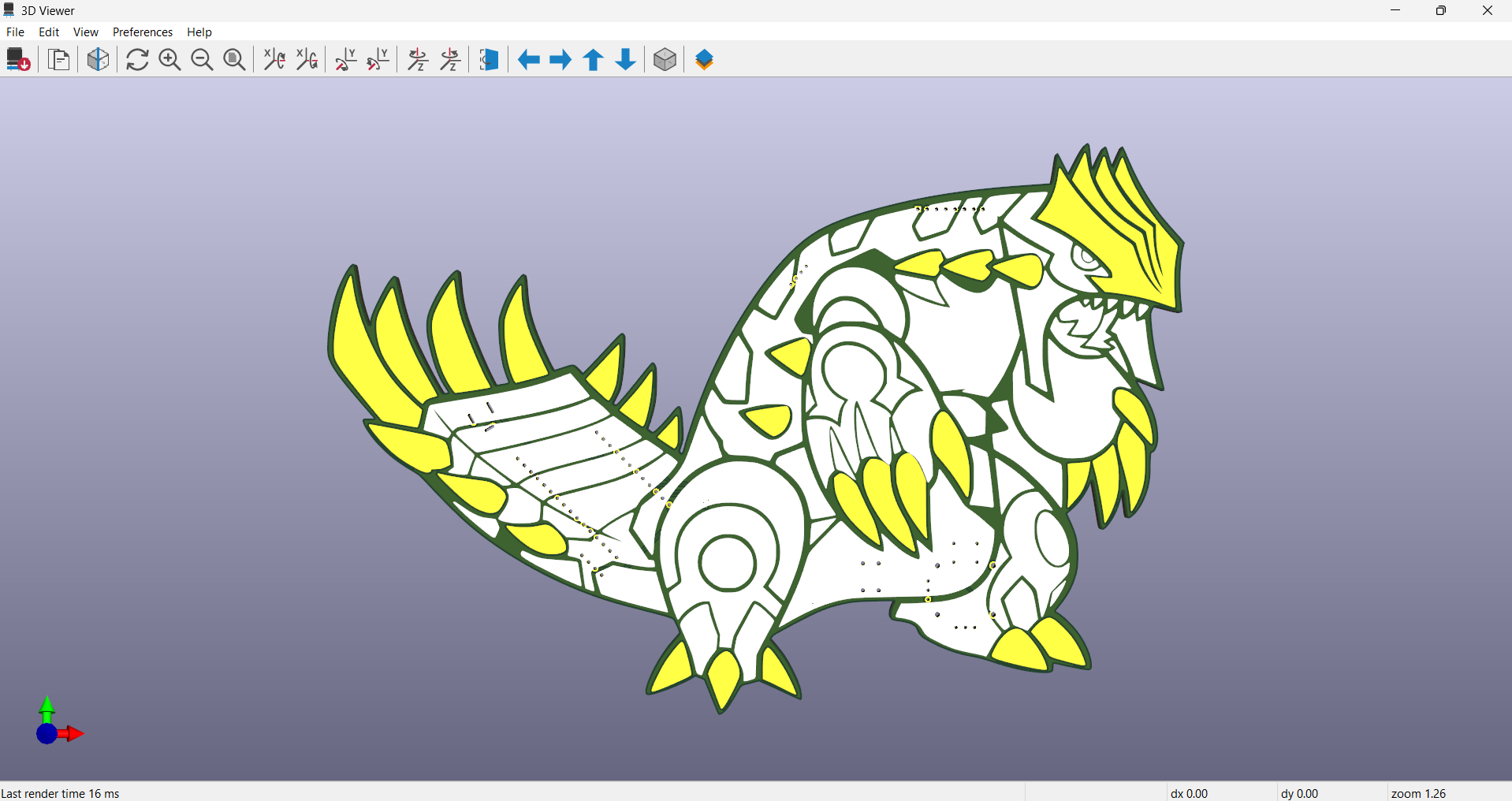Zoom in using the magnifier plus icon
1512x801 pixels.
tap(169, 60)
